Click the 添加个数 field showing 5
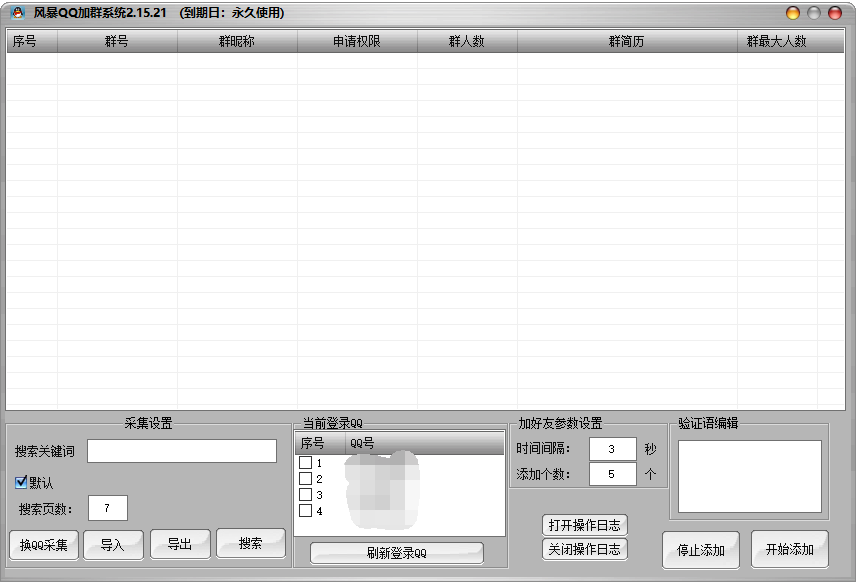This screenshot has width=856, height=582. click(x=613, y=474)
